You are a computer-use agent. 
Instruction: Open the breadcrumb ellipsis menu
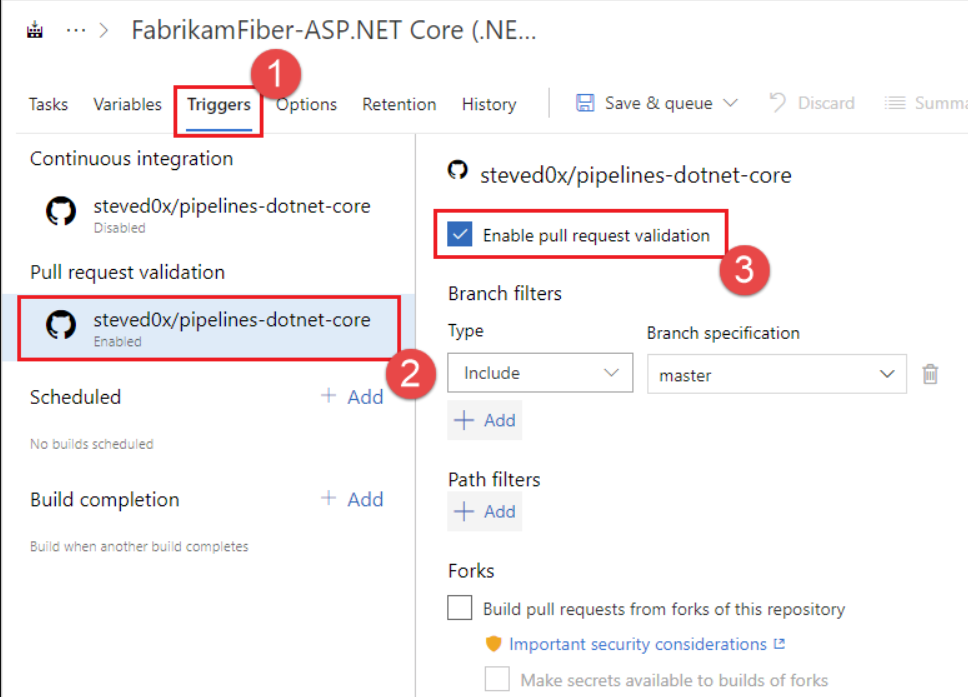click(x=76, y=30)
